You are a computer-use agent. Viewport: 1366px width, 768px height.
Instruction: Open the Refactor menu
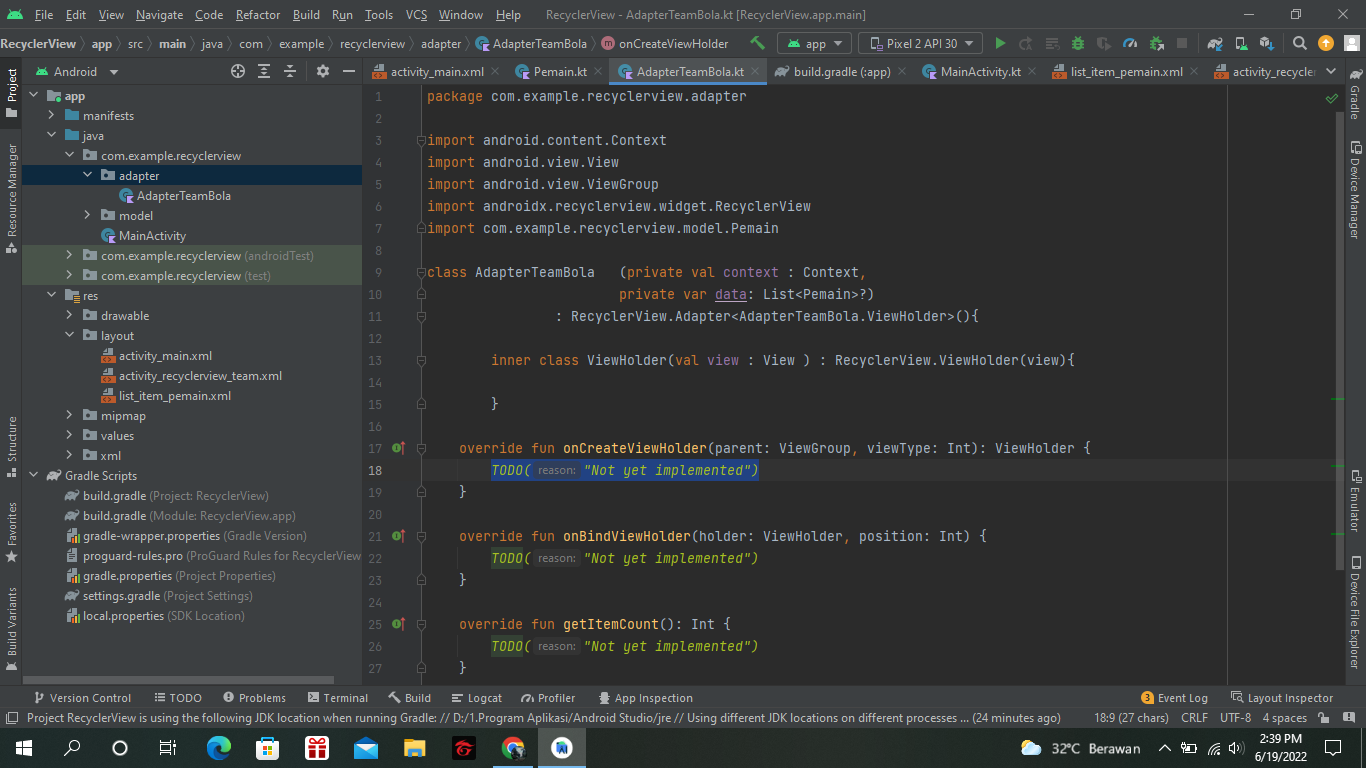(x=258, y=15)
